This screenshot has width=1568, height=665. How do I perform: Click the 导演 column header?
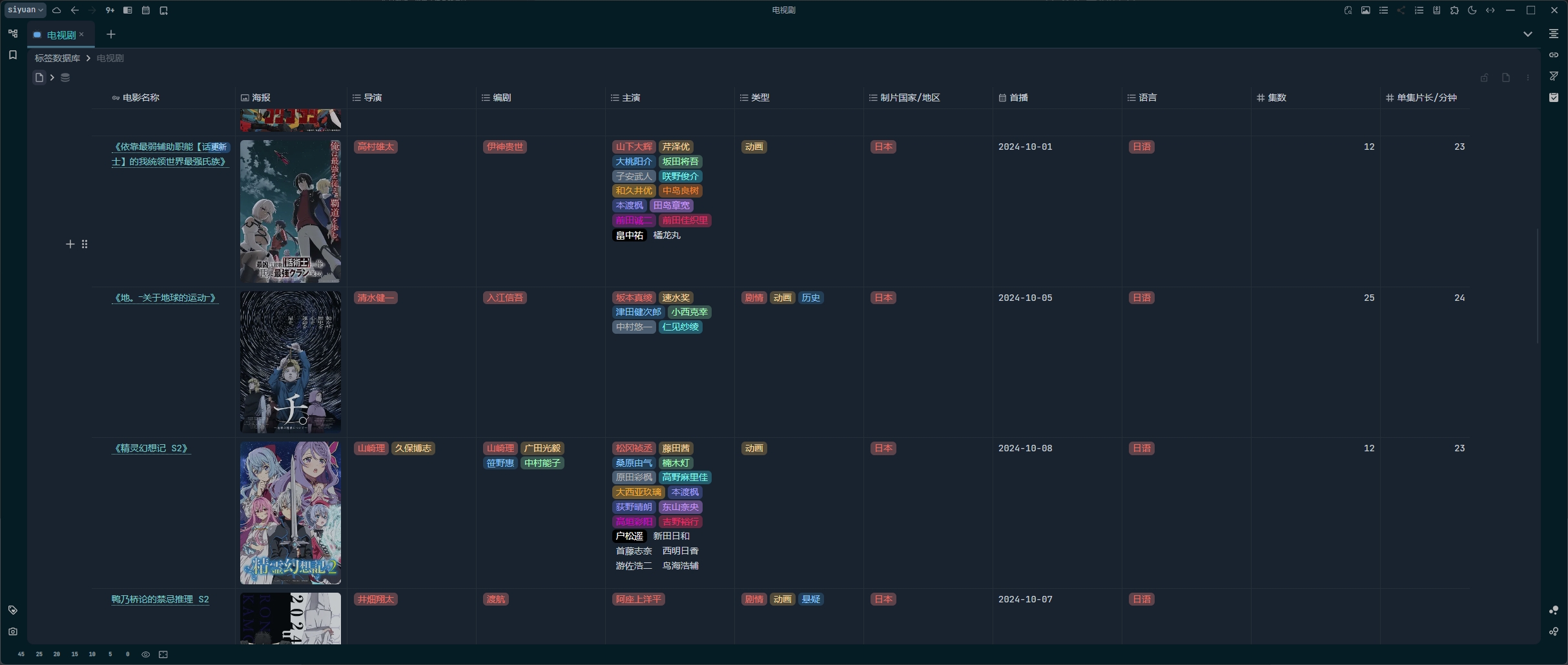411,97
